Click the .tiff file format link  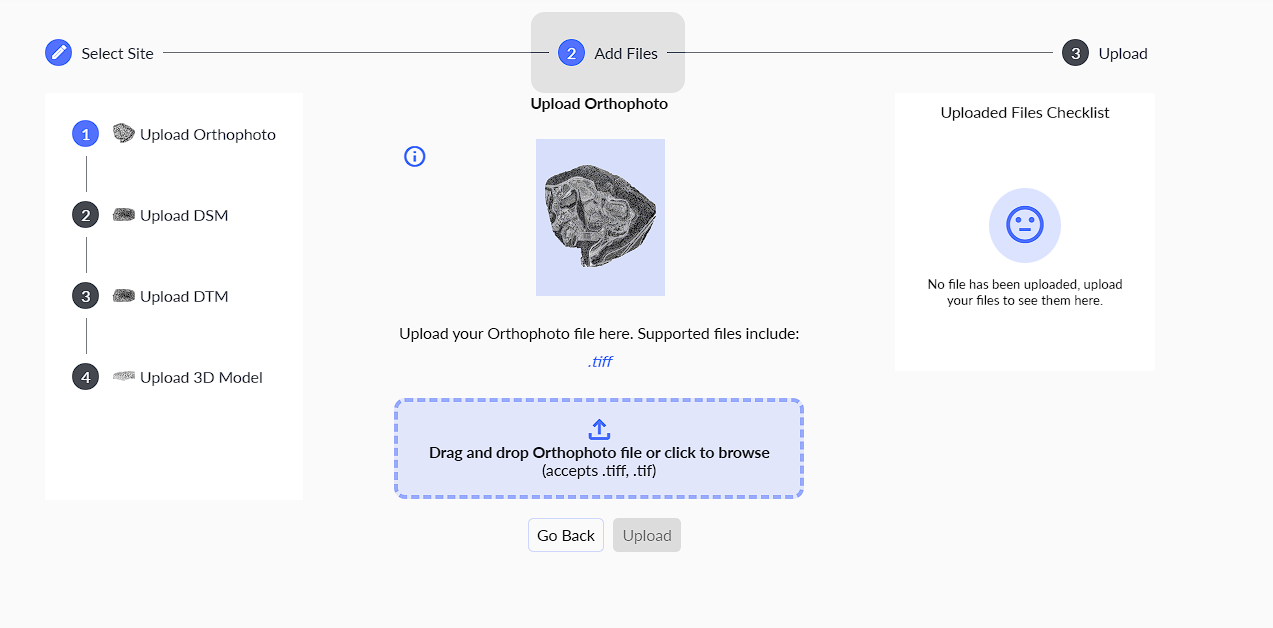click(x=599, y=362)
